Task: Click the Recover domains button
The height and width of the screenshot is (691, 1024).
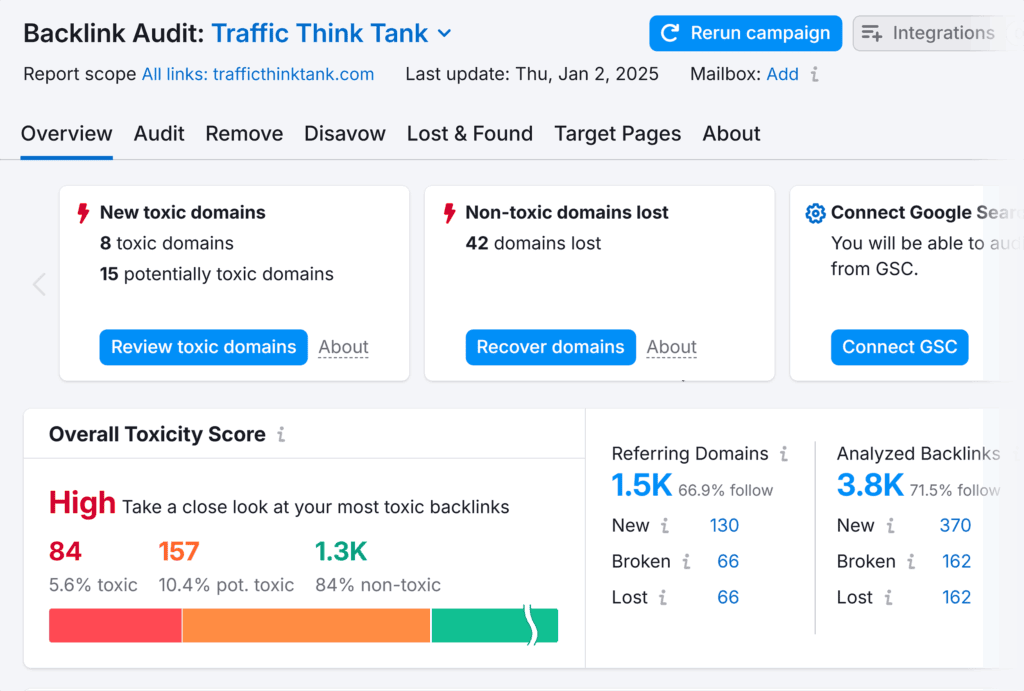Action: pyautogui.click(x=550, y=347)
